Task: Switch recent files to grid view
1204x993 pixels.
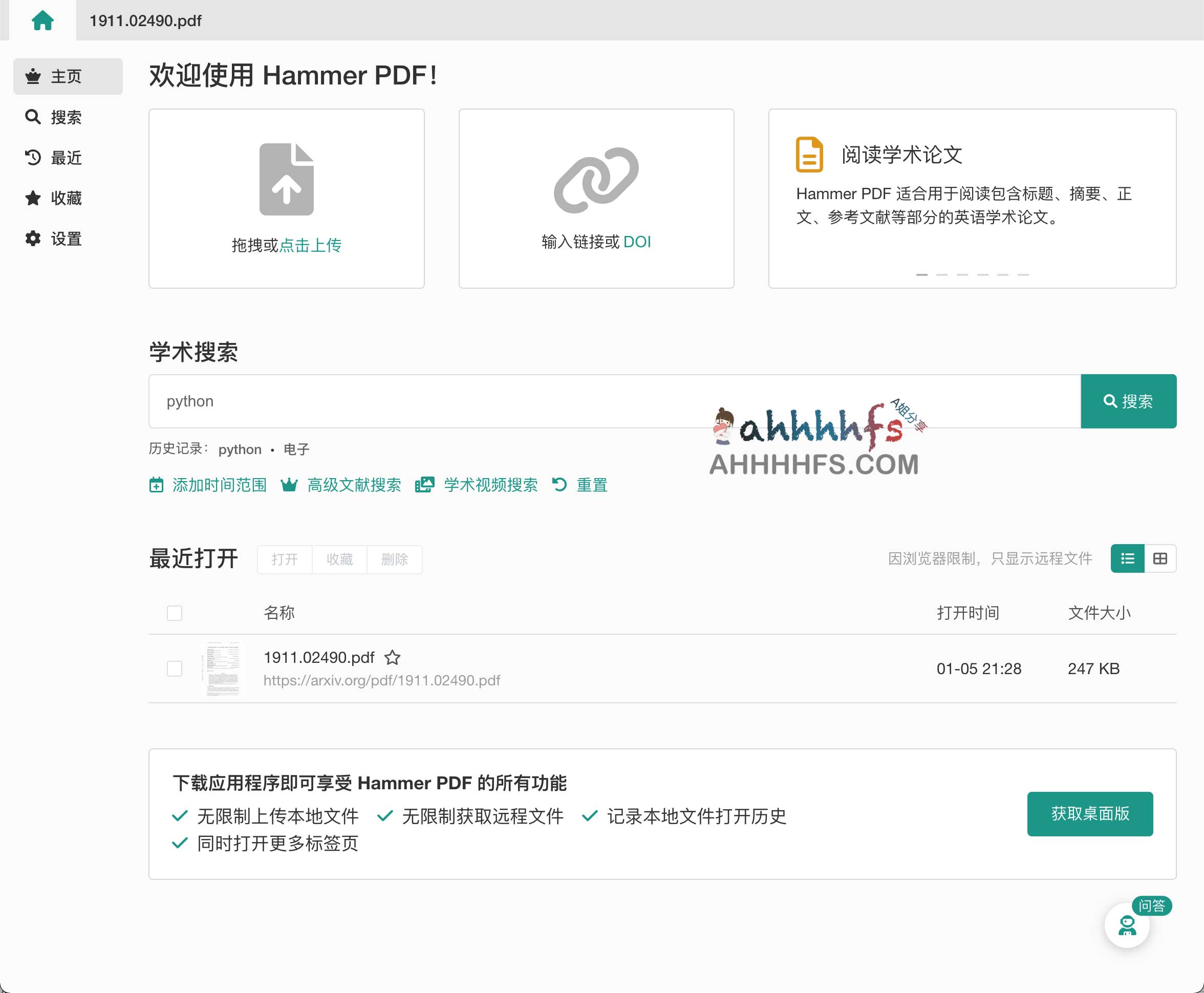Action: (x=1160, y=559)
